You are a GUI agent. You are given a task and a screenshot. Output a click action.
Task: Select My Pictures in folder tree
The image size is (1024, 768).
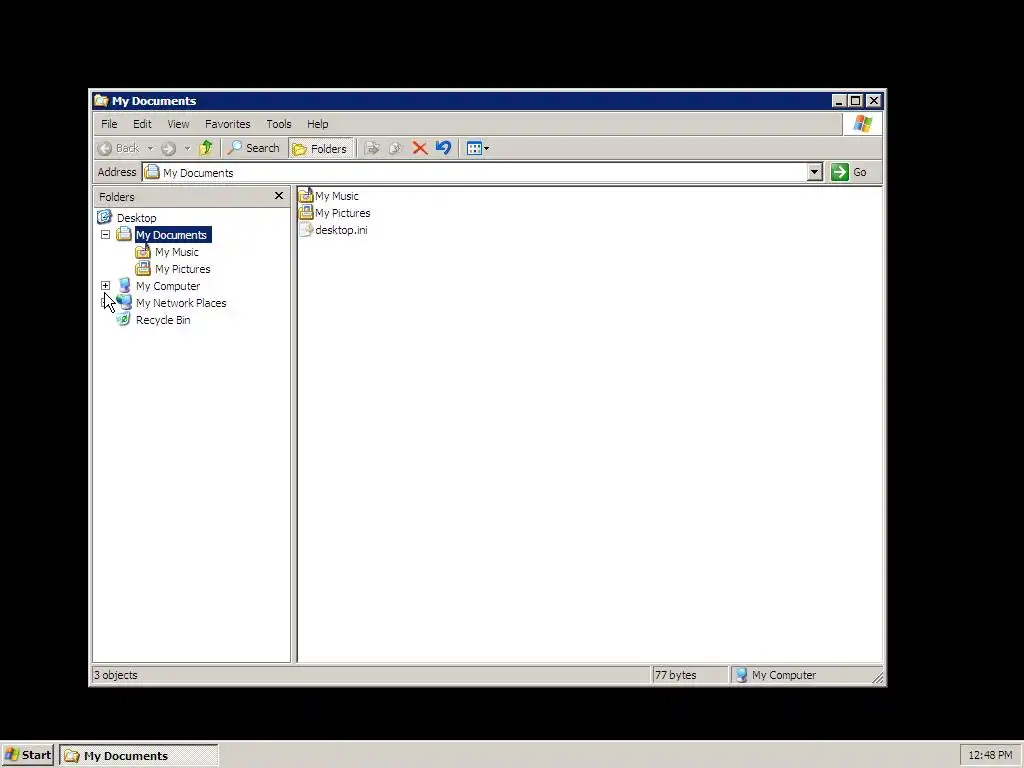(x=182, y=269)
